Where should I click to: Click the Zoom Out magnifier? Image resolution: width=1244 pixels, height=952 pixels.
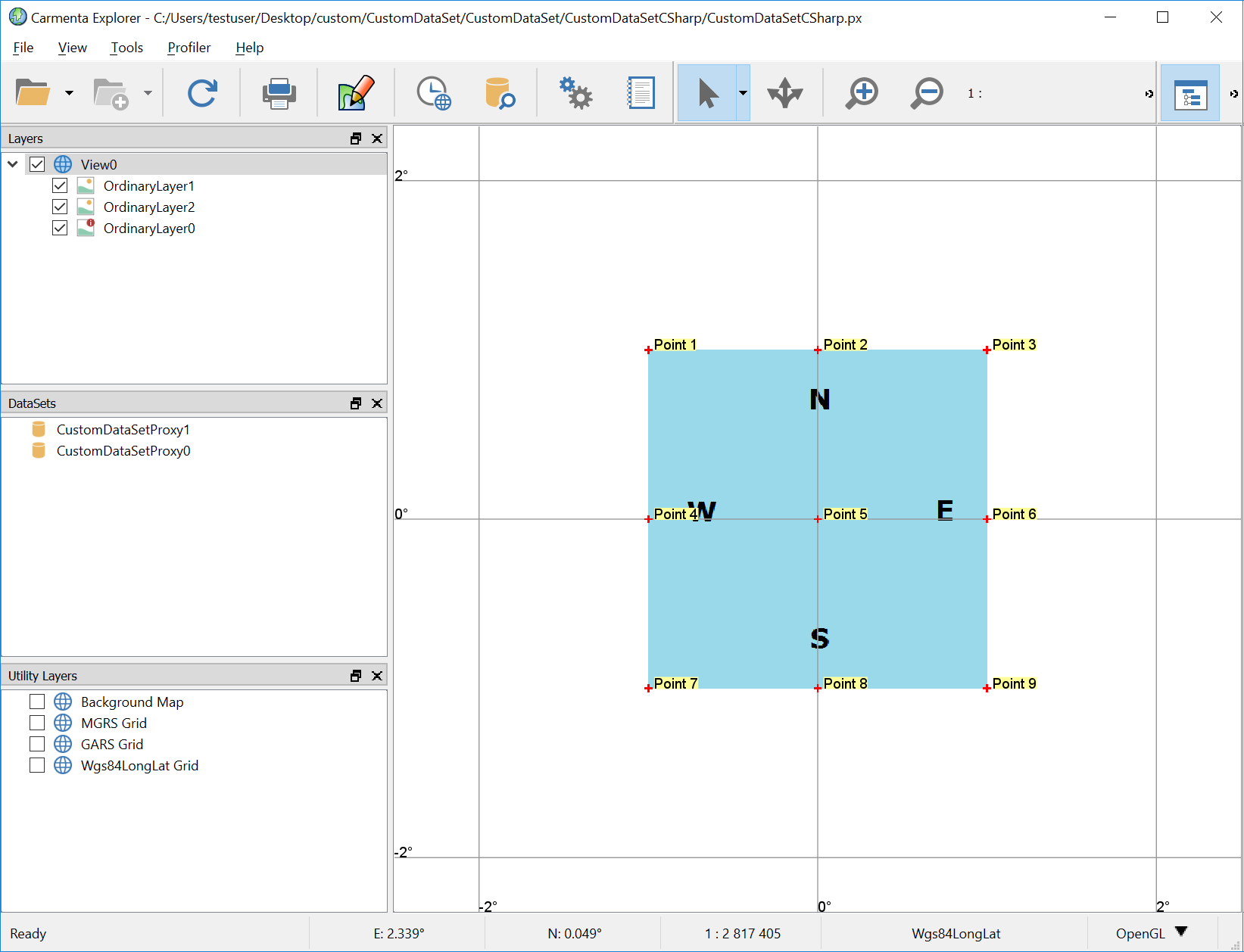click(x=927, y=93)
